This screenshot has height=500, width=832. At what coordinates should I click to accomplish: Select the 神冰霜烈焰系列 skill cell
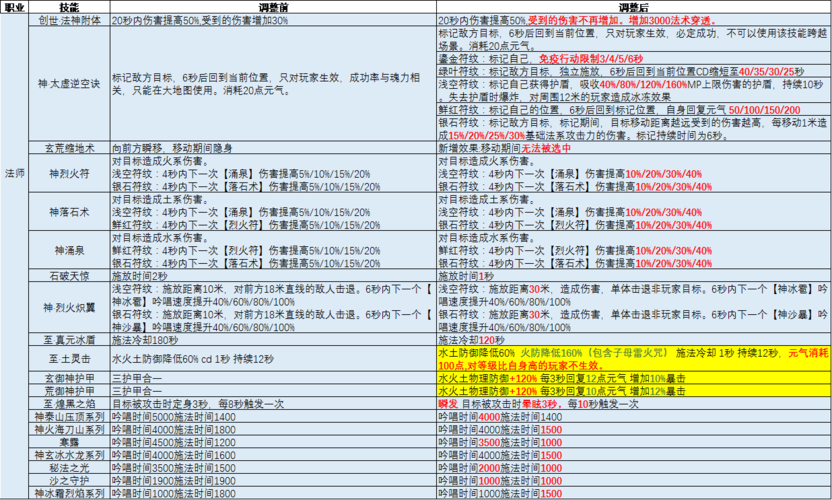point(70,493)
